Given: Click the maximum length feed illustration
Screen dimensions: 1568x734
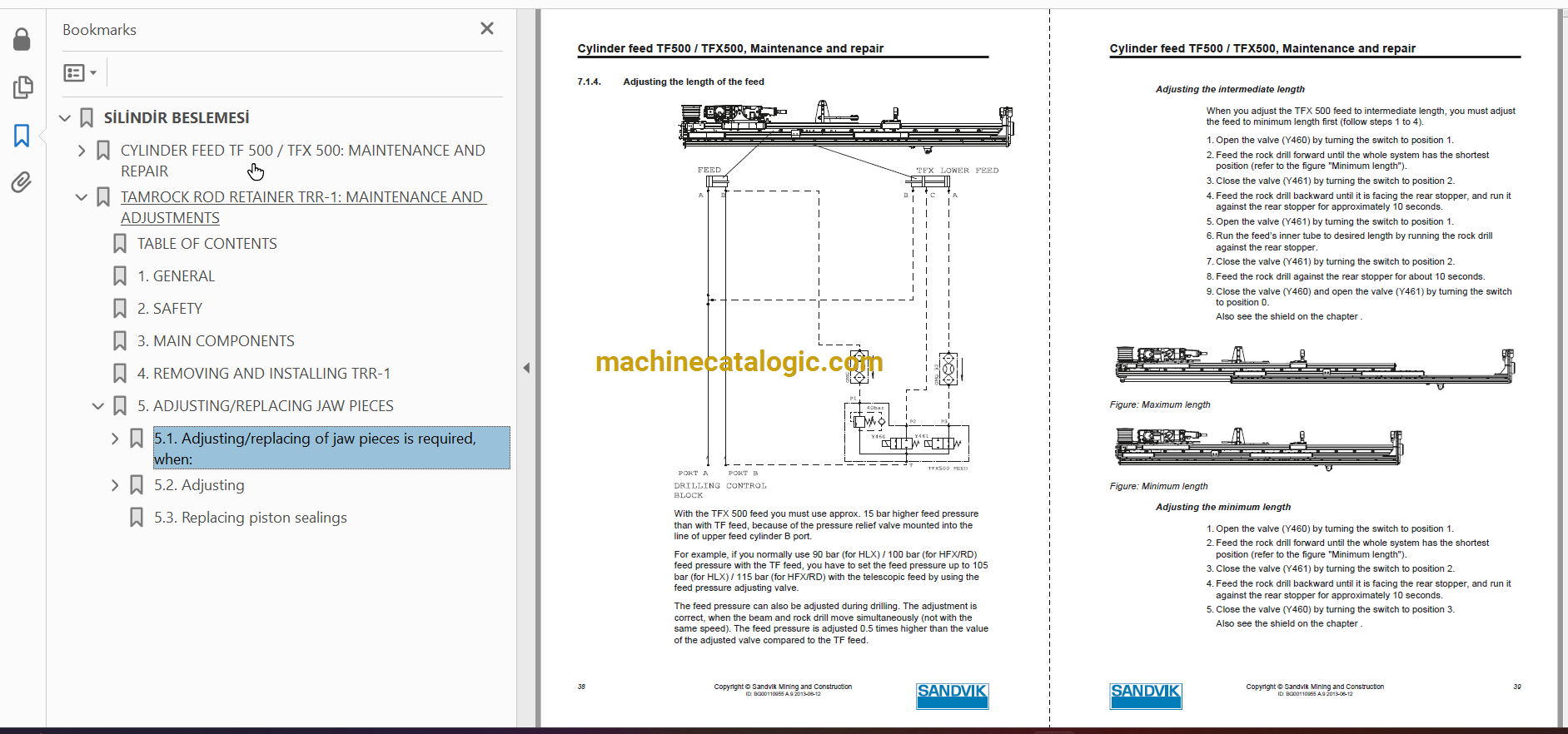Looking at the screenshot, I should [x=1314, y=367].
